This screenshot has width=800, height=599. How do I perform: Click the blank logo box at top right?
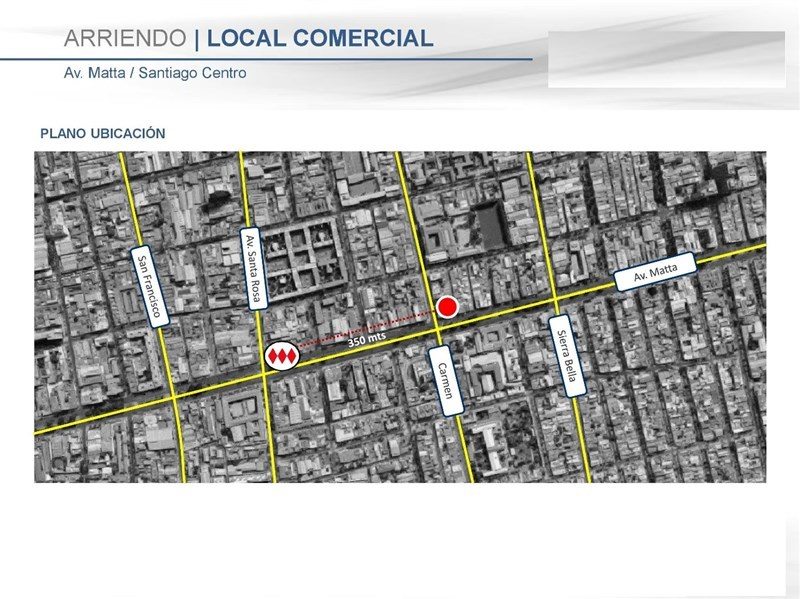pos(667,59)
